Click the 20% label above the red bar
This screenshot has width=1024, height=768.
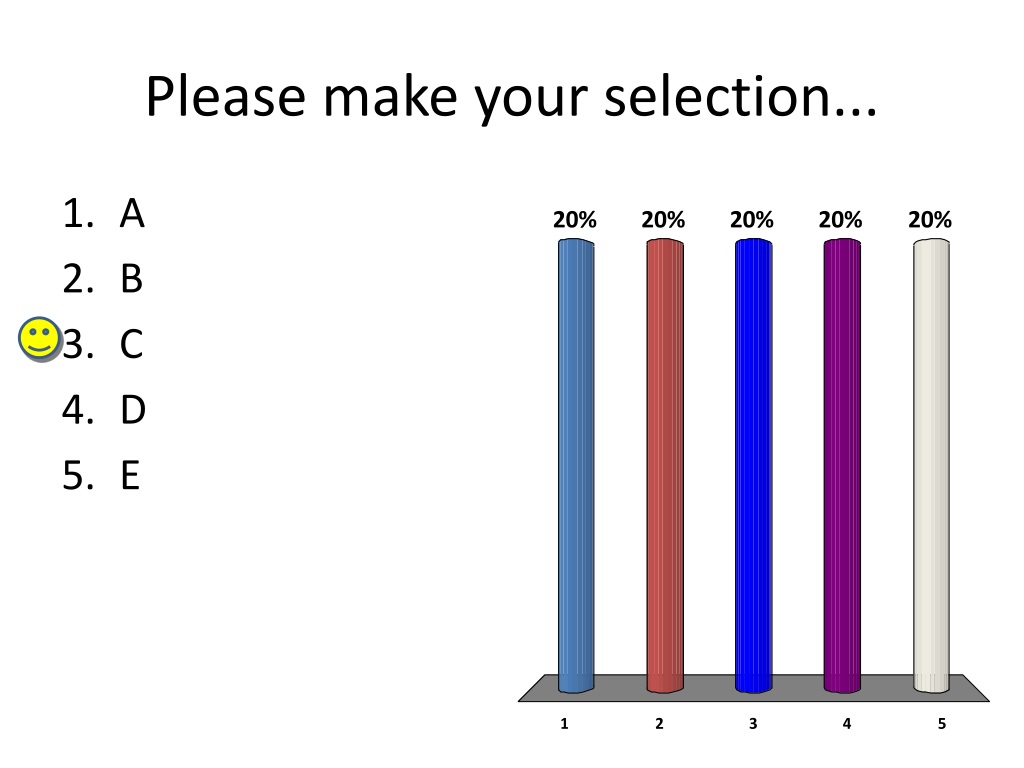coord(663,220)
